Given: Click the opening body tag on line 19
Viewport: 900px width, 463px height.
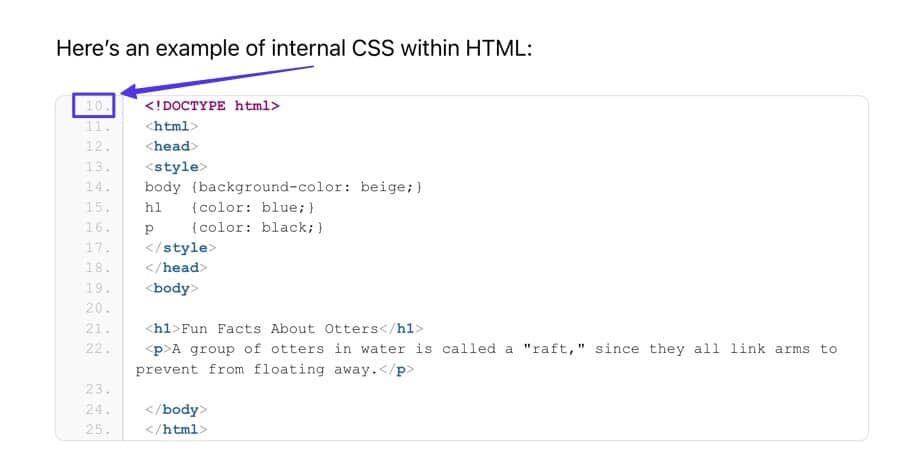Looking at the screenshot, I should tap(172, 288).
